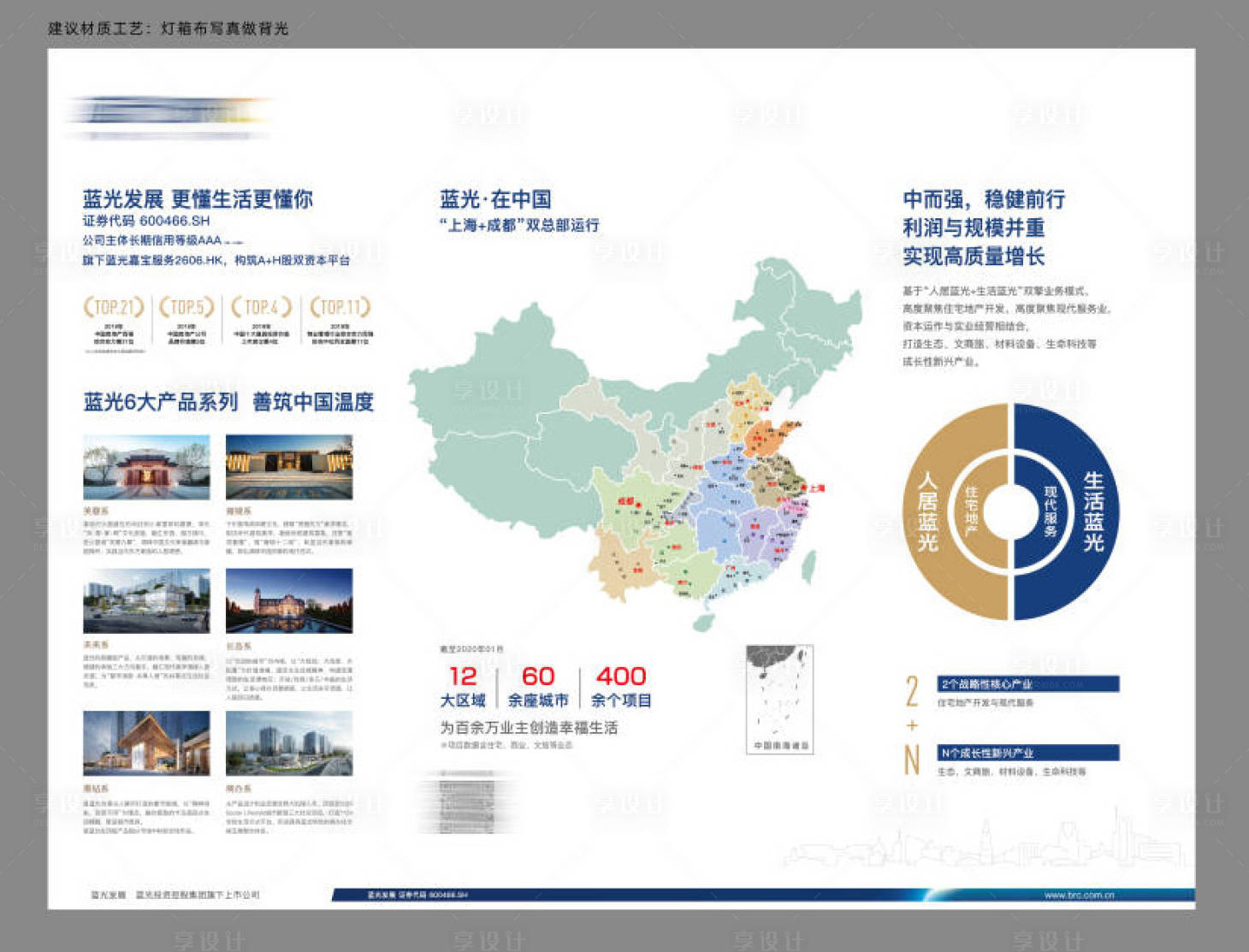Click the footer text '蓝光投资控股集团旗下上市公司'
This screenshot has height=952, width=1249.
(198, 895)
